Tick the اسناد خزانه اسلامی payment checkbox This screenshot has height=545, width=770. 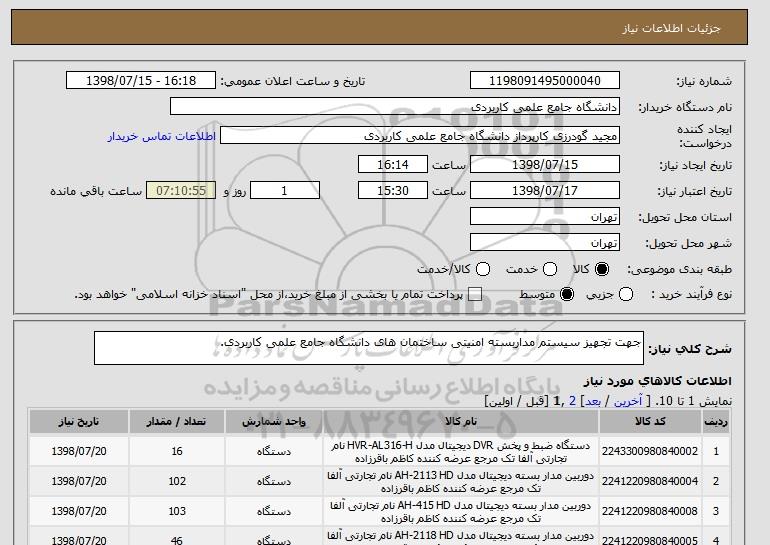(x=475, y=294)
